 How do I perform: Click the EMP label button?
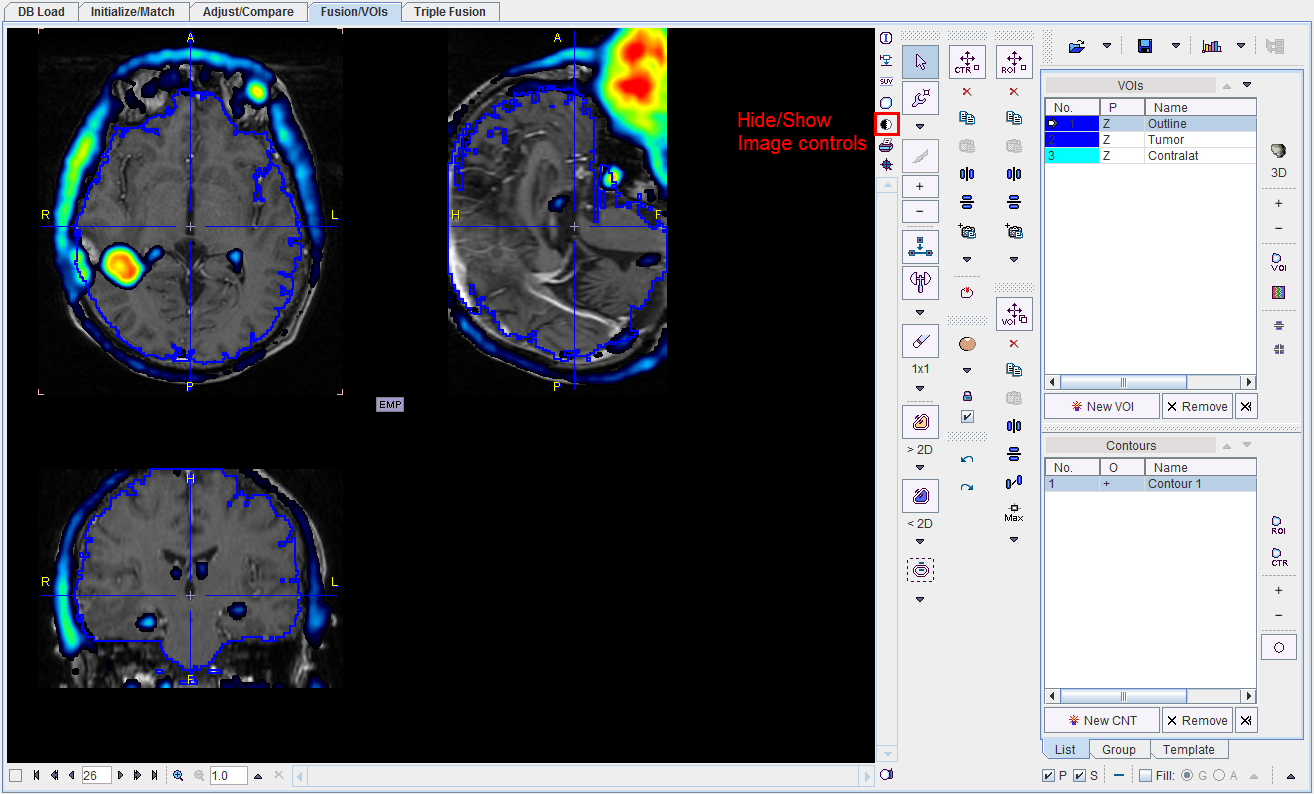[390, 405]
